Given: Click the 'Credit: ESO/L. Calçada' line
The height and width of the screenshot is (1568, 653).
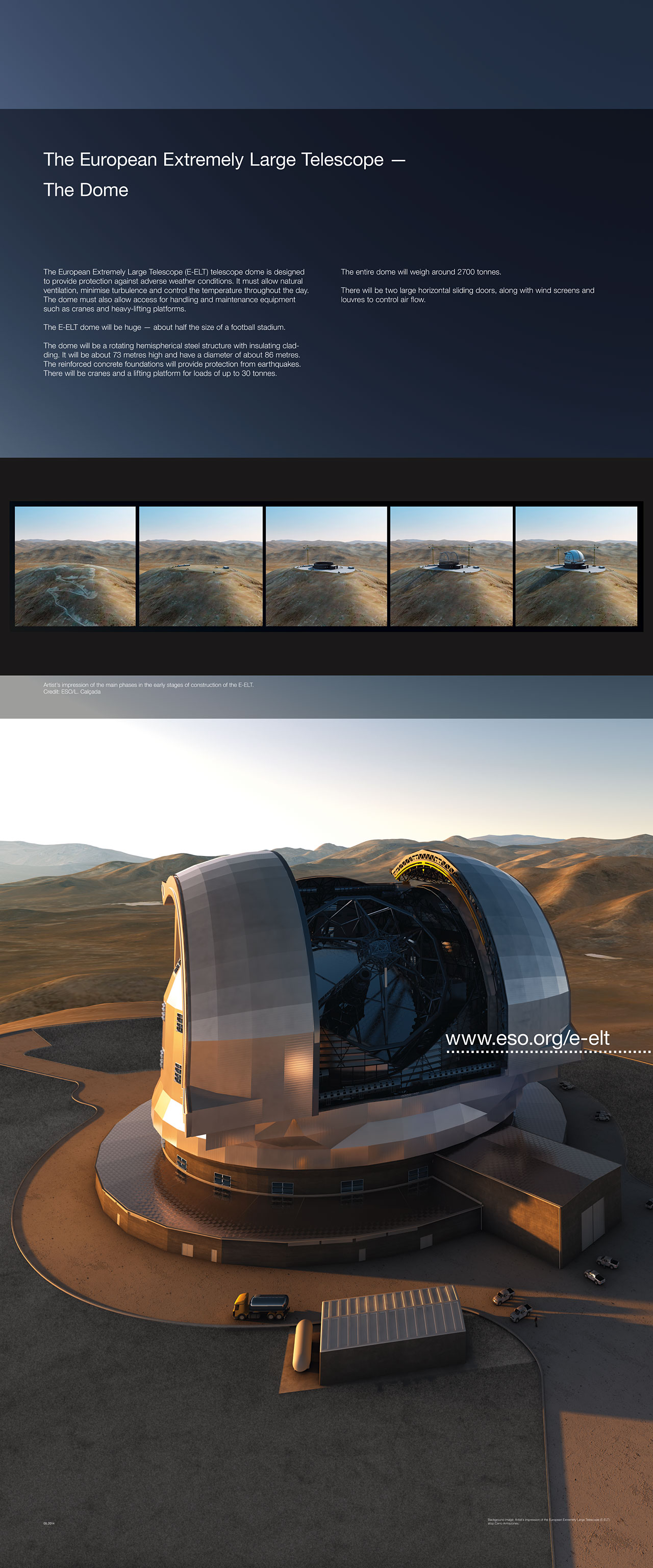Looking at the screenshot, I should click(x=72, y=692).
